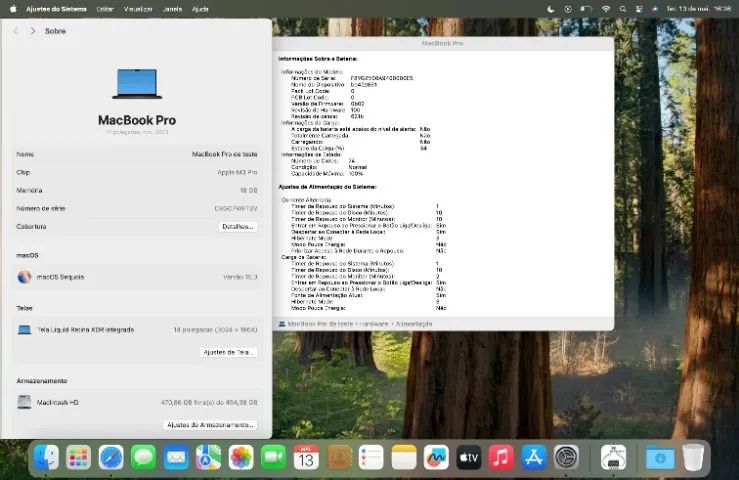Open Apple TV app in Dock
This screenshot has height=480, width=739.
(x=468, y=457)
